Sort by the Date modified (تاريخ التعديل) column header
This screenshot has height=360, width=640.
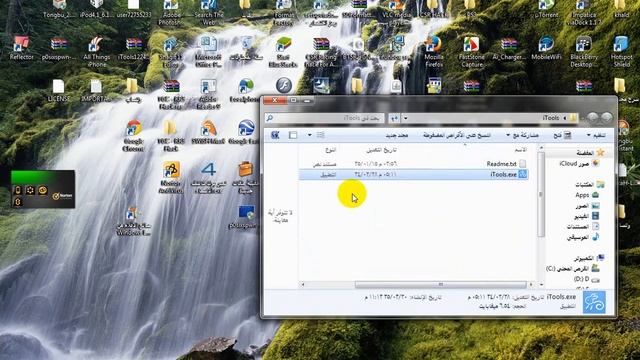coord(381,150)
